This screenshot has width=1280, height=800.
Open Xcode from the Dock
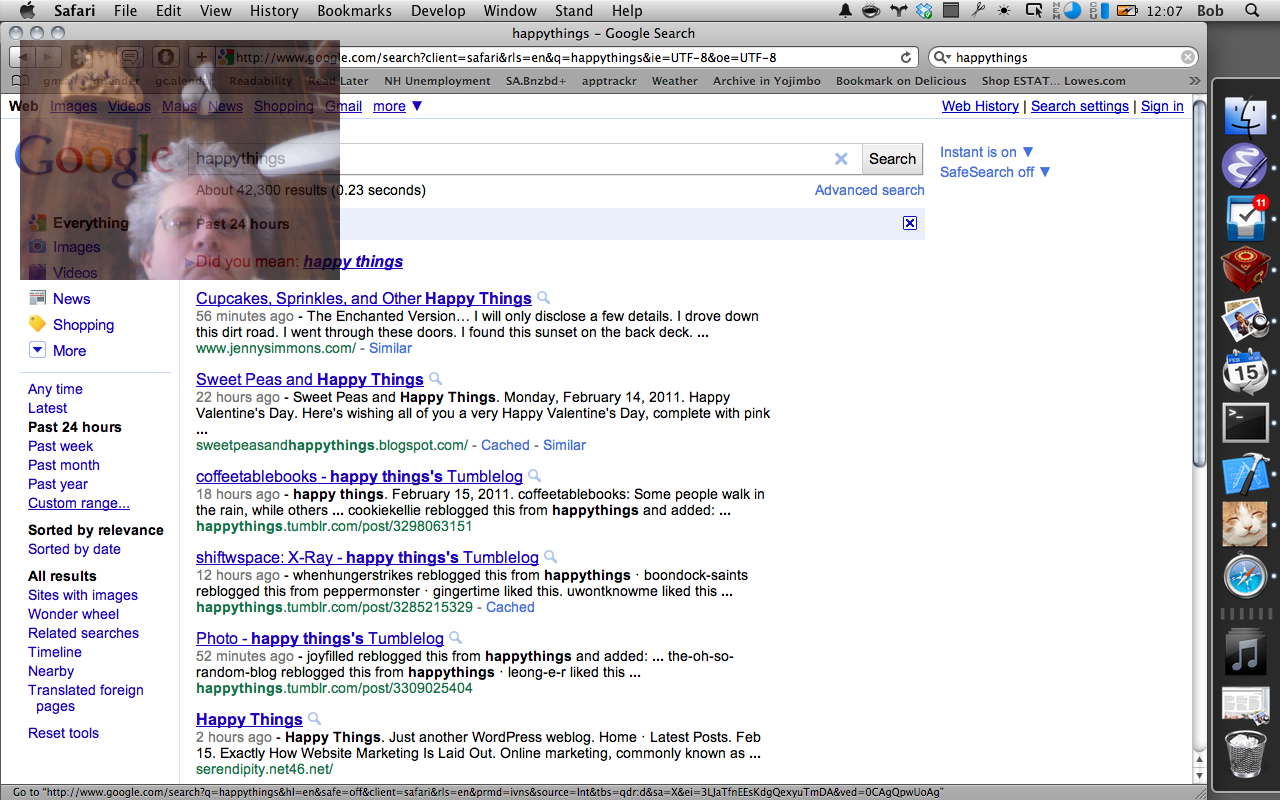(1245, 474)
